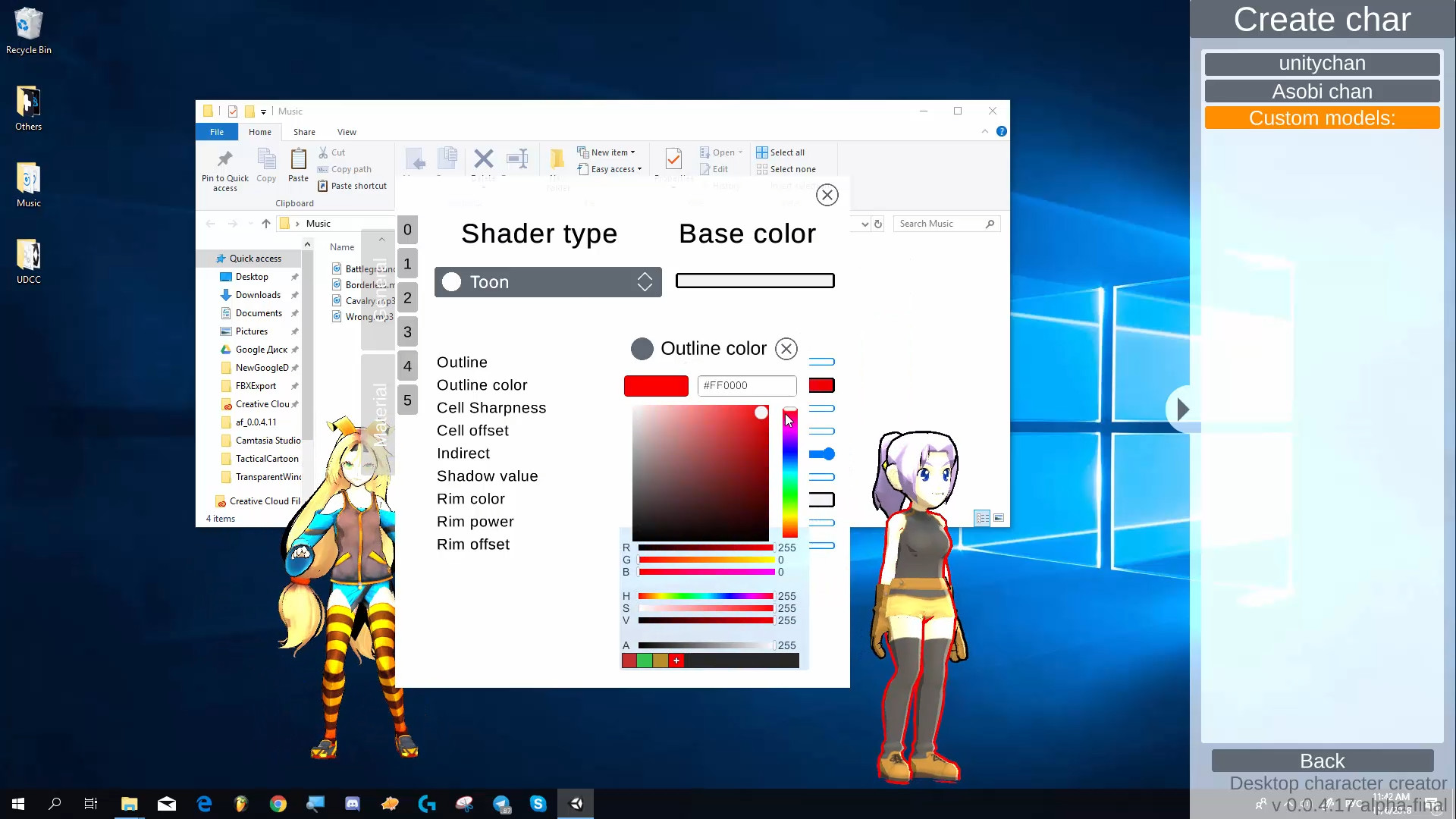Add current color to swatches with plus icon

pyautogui.click(x=676, y=661)
